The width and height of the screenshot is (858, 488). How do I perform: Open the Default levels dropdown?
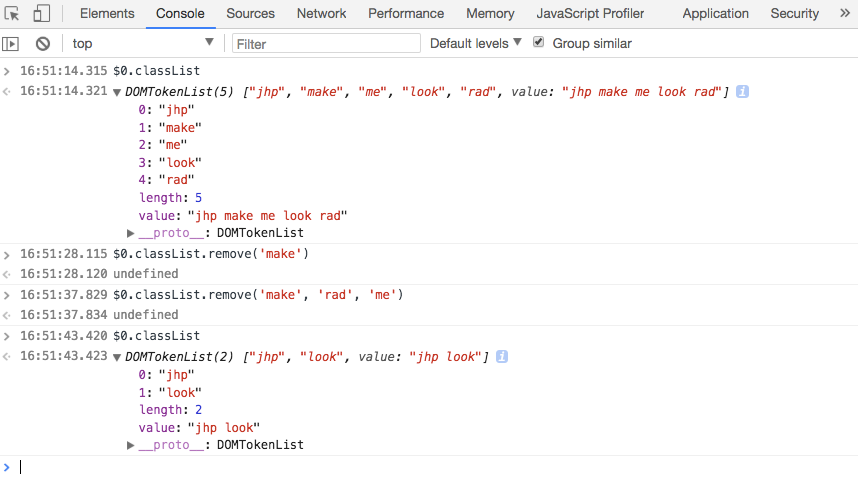[476, 43]
